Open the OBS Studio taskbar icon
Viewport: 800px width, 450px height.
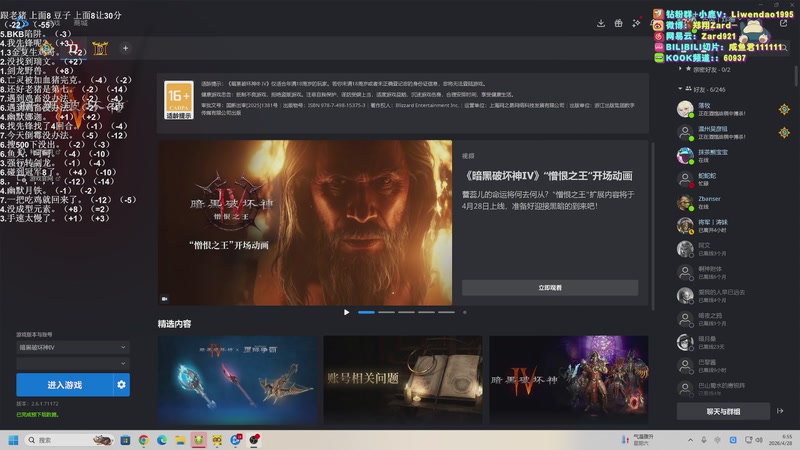point(254,440)
